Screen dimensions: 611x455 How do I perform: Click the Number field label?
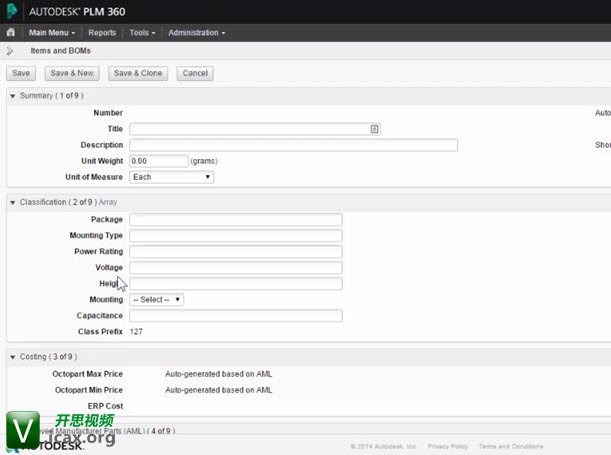[108, 113]
